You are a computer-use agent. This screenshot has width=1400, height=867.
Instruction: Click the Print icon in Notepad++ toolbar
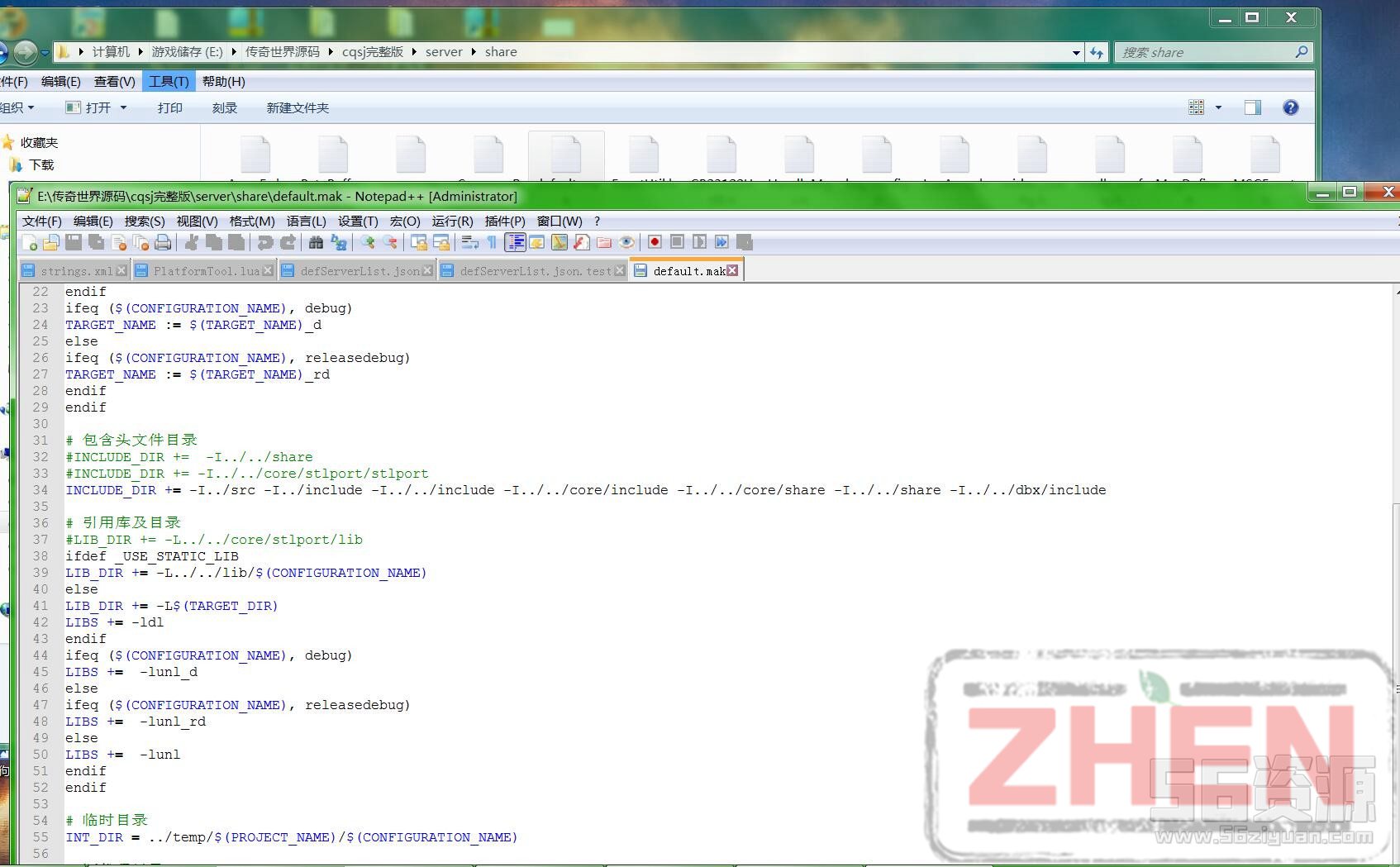pyautogui.click(x=163, y=242)
